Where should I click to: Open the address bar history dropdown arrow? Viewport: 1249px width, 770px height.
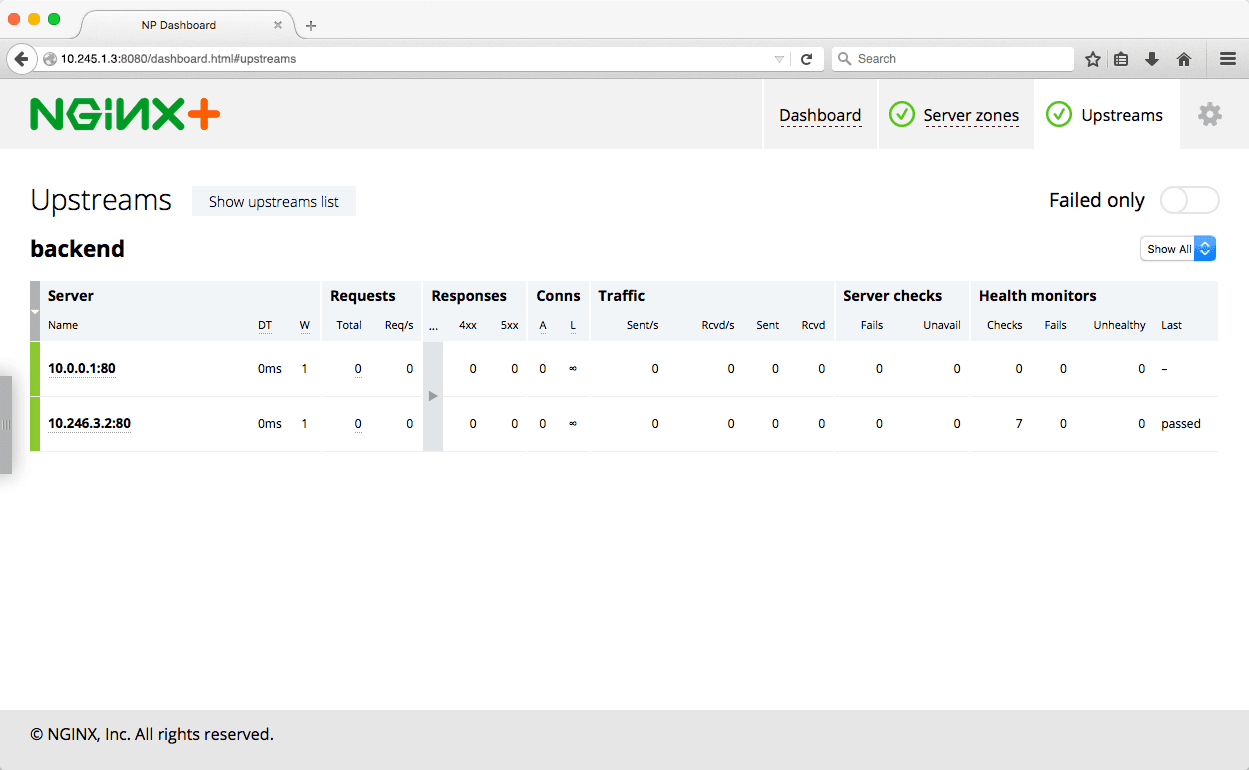coord(779,58)
